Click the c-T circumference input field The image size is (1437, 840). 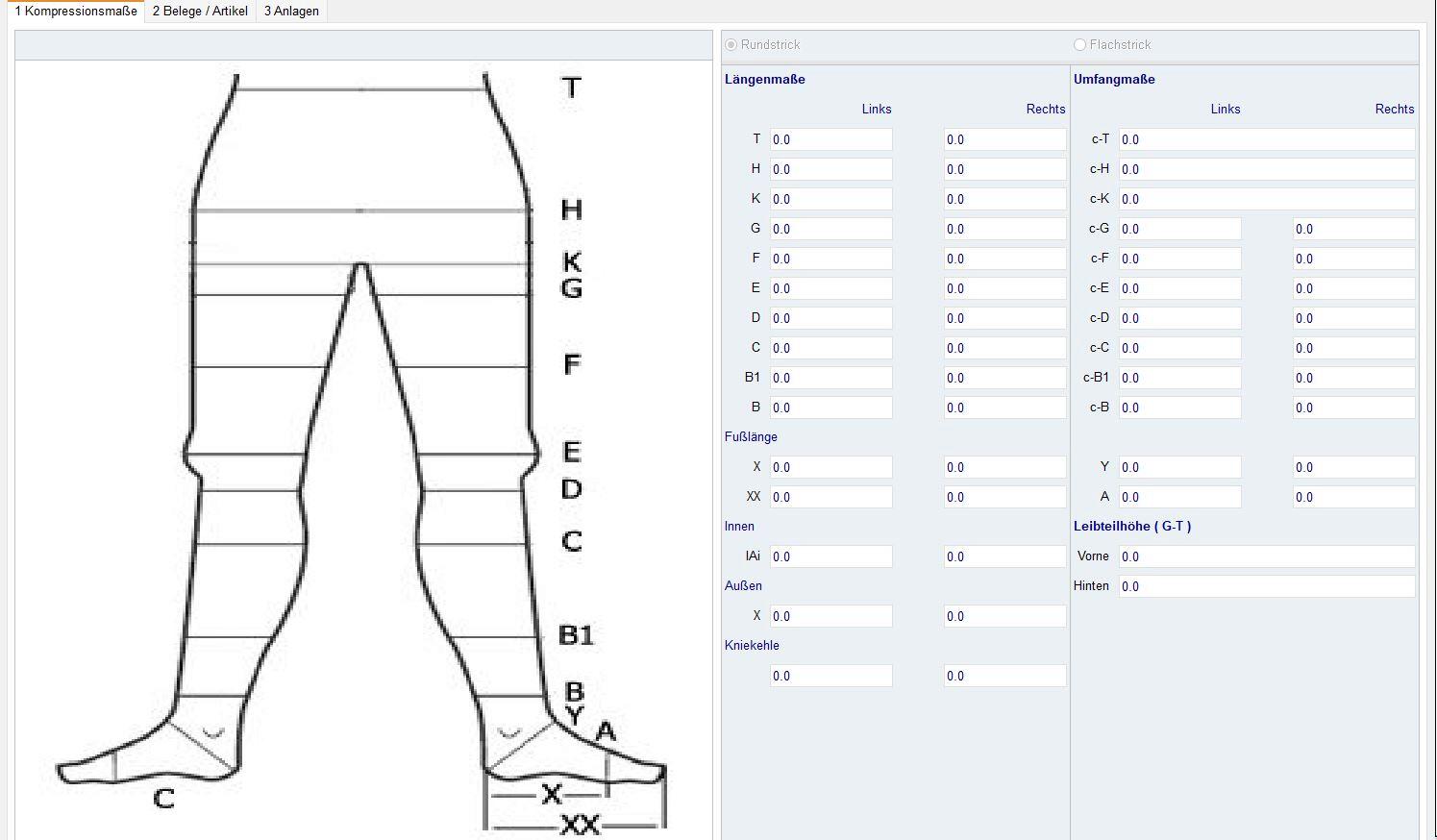(x=1266, y=140)
